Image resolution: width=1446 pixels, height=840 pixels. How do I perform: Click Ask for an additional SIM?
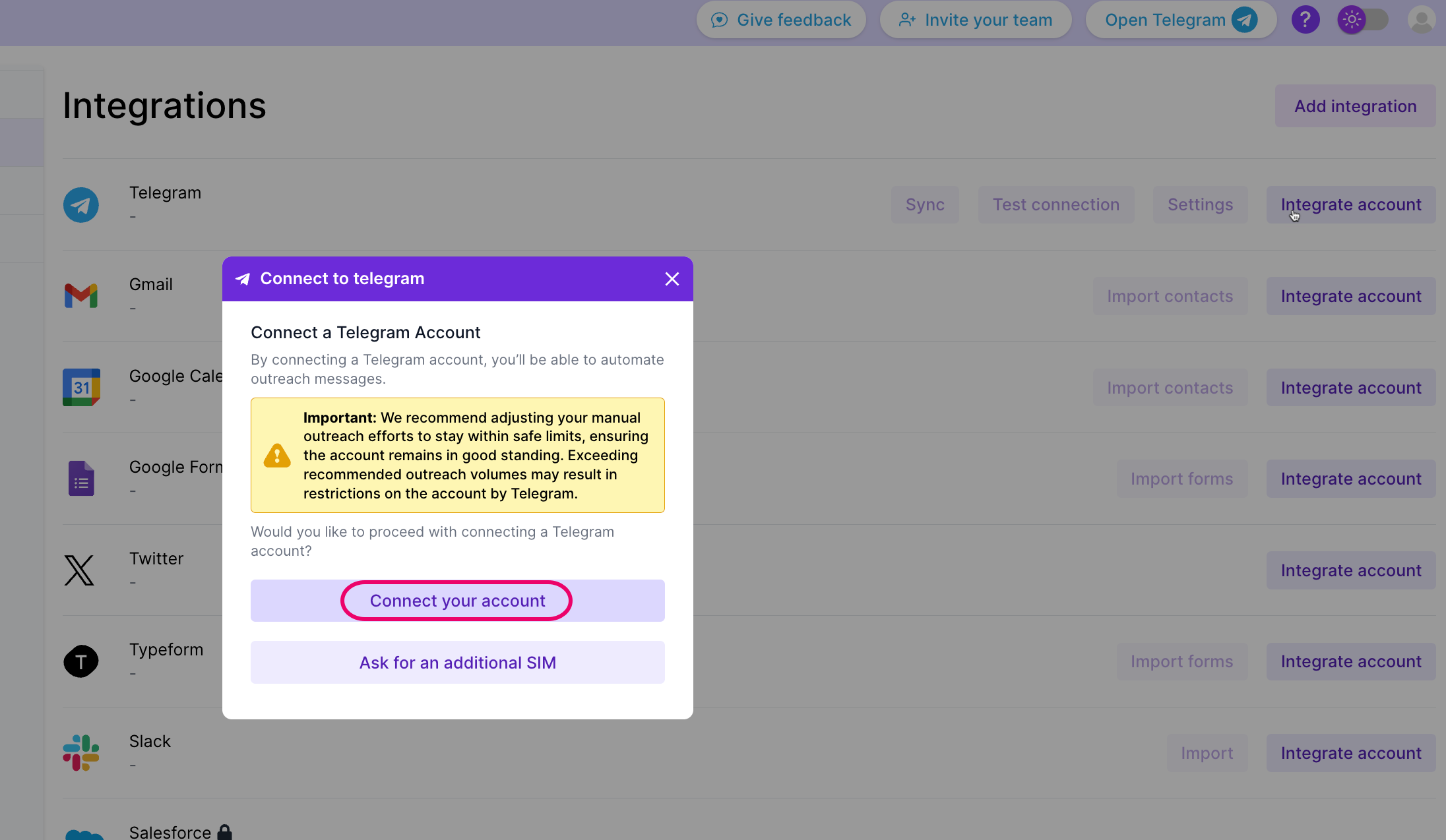click(458, 663)
